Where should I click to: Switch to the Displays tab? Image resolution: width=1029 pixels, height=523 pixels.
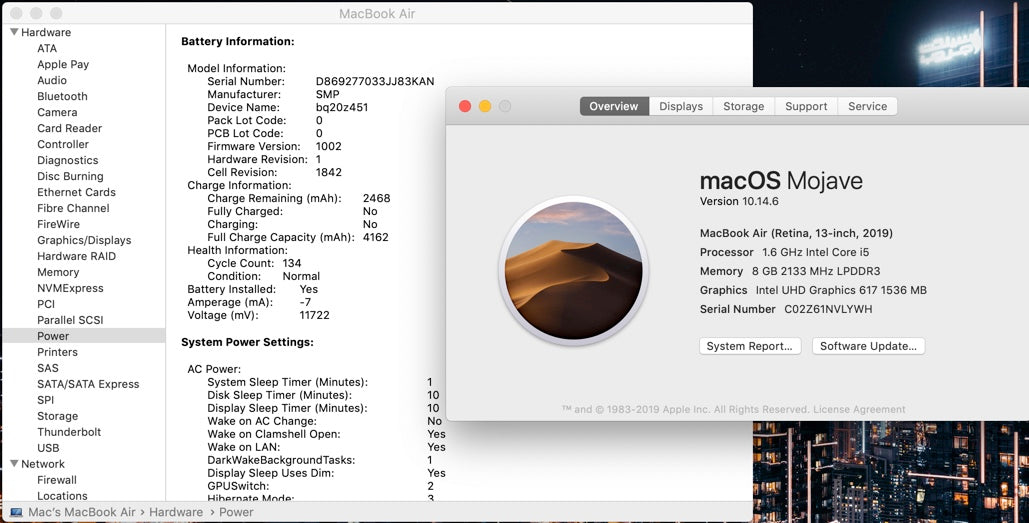click(680, 106)
